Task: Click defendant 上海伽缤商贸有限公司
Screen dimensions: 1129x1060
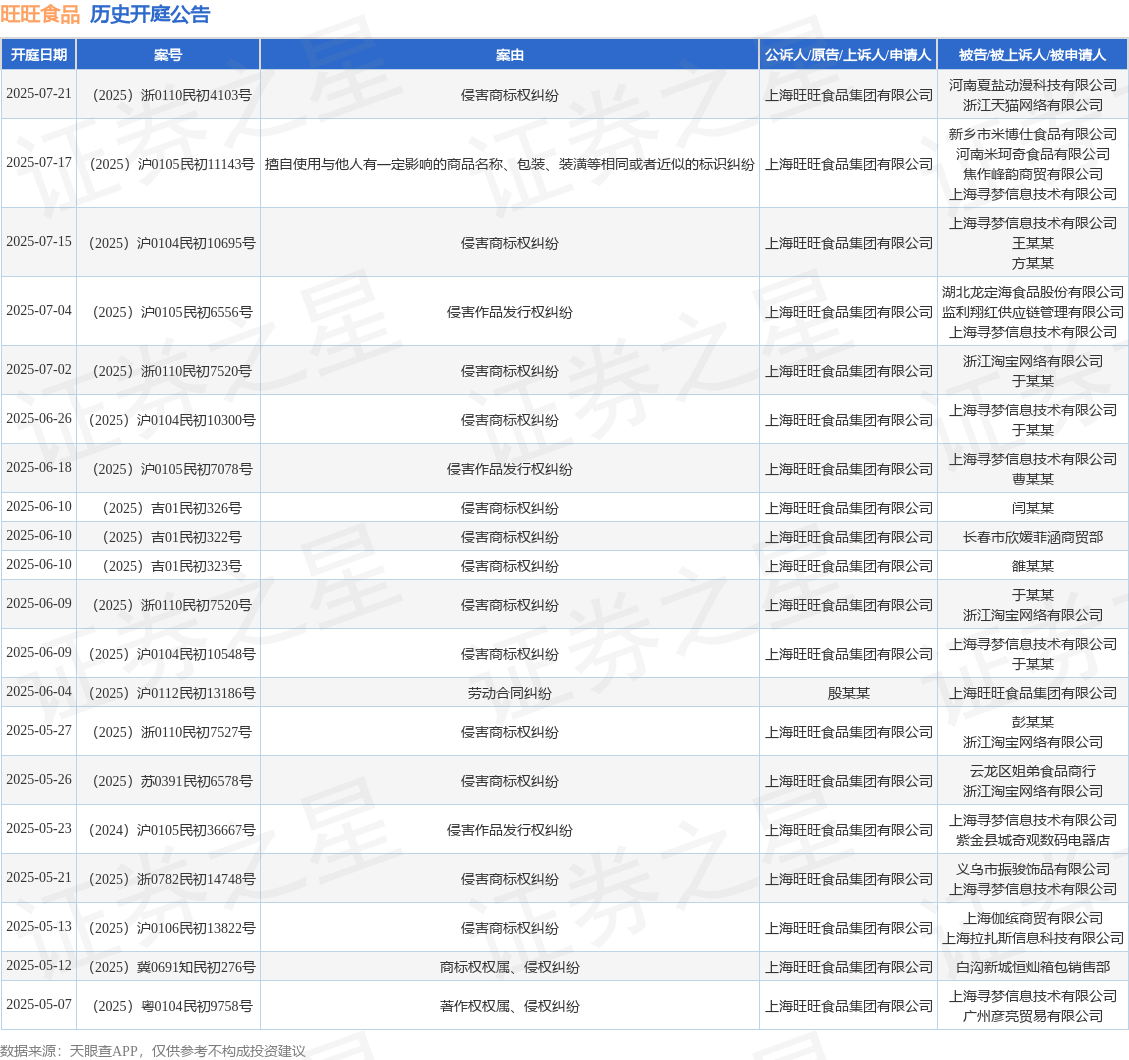Action: point(1033,917)
